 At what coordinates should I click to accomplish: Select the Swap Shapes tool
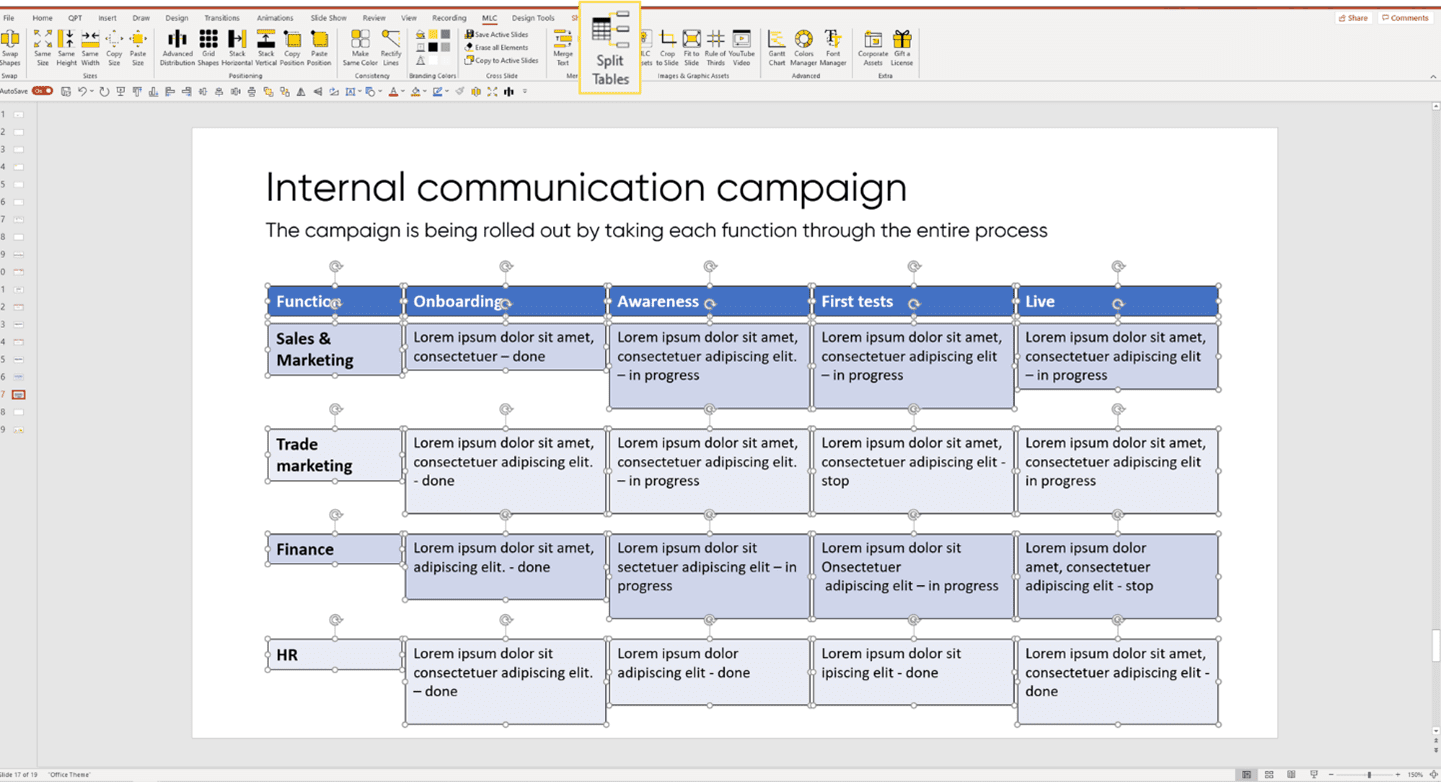(x=10, y=47)
